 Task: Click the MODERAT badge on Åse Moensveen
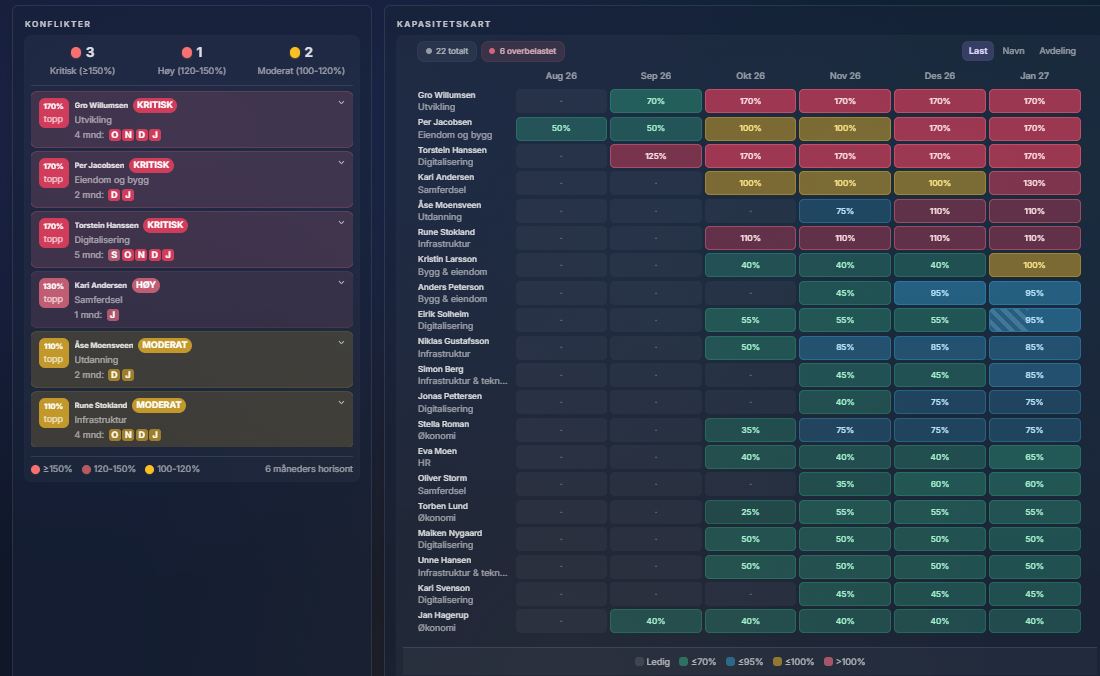pos(165,345)
